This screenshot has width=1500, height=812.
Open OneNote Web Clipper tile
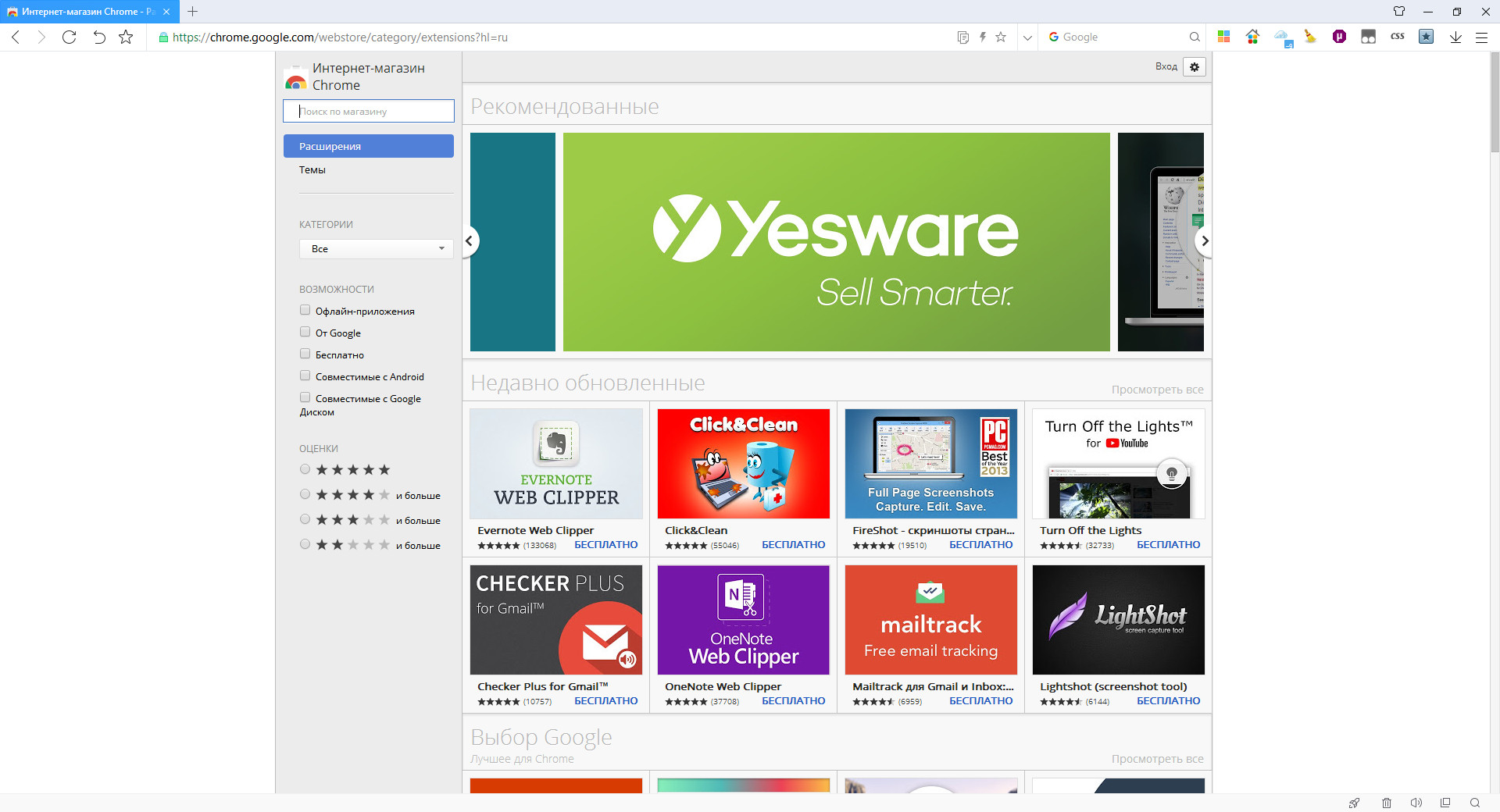pyautogui.click(x=744, y=635)
